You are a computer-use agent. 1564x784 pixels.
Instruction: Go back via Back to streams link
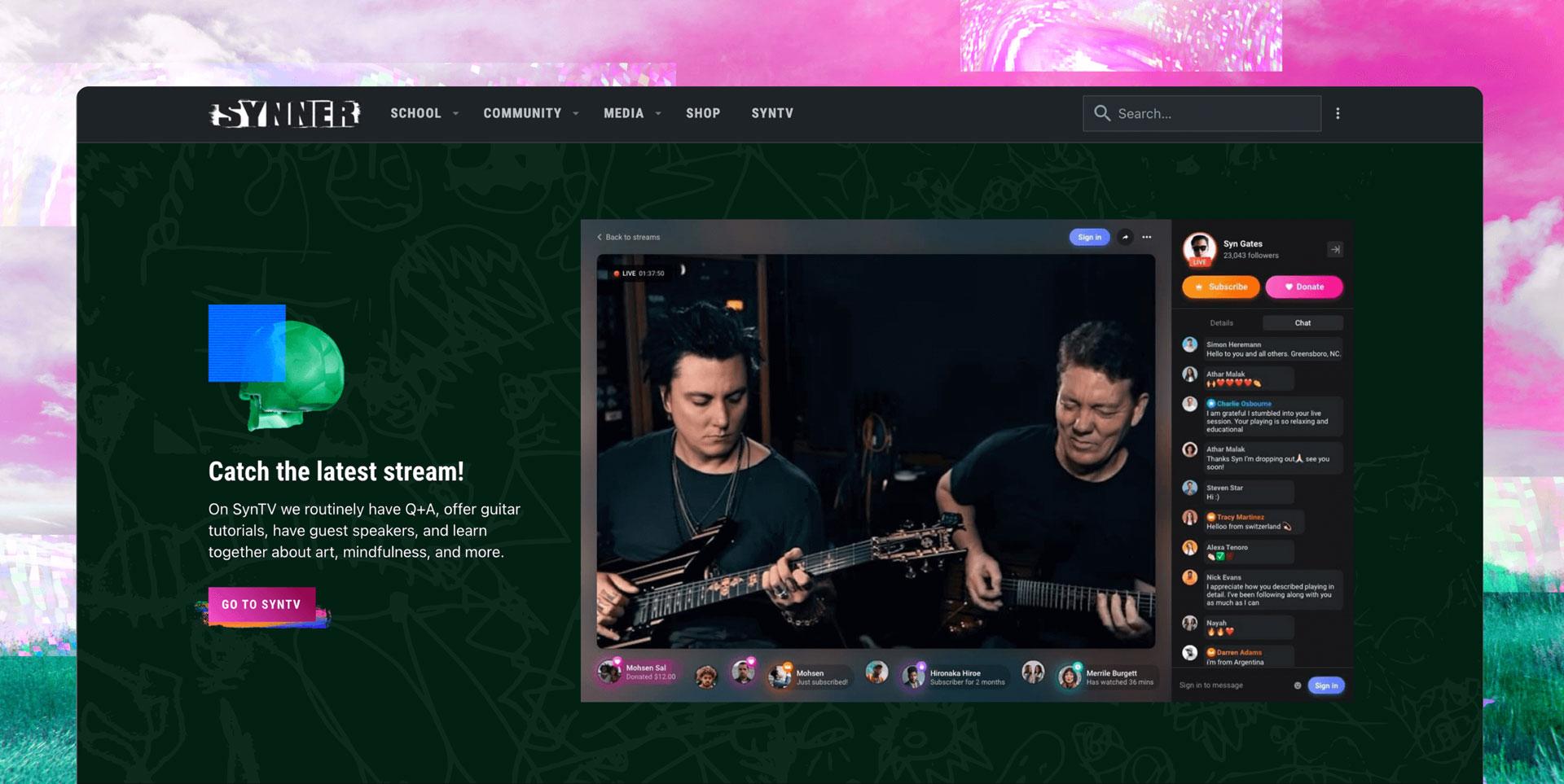pos(629,238)
